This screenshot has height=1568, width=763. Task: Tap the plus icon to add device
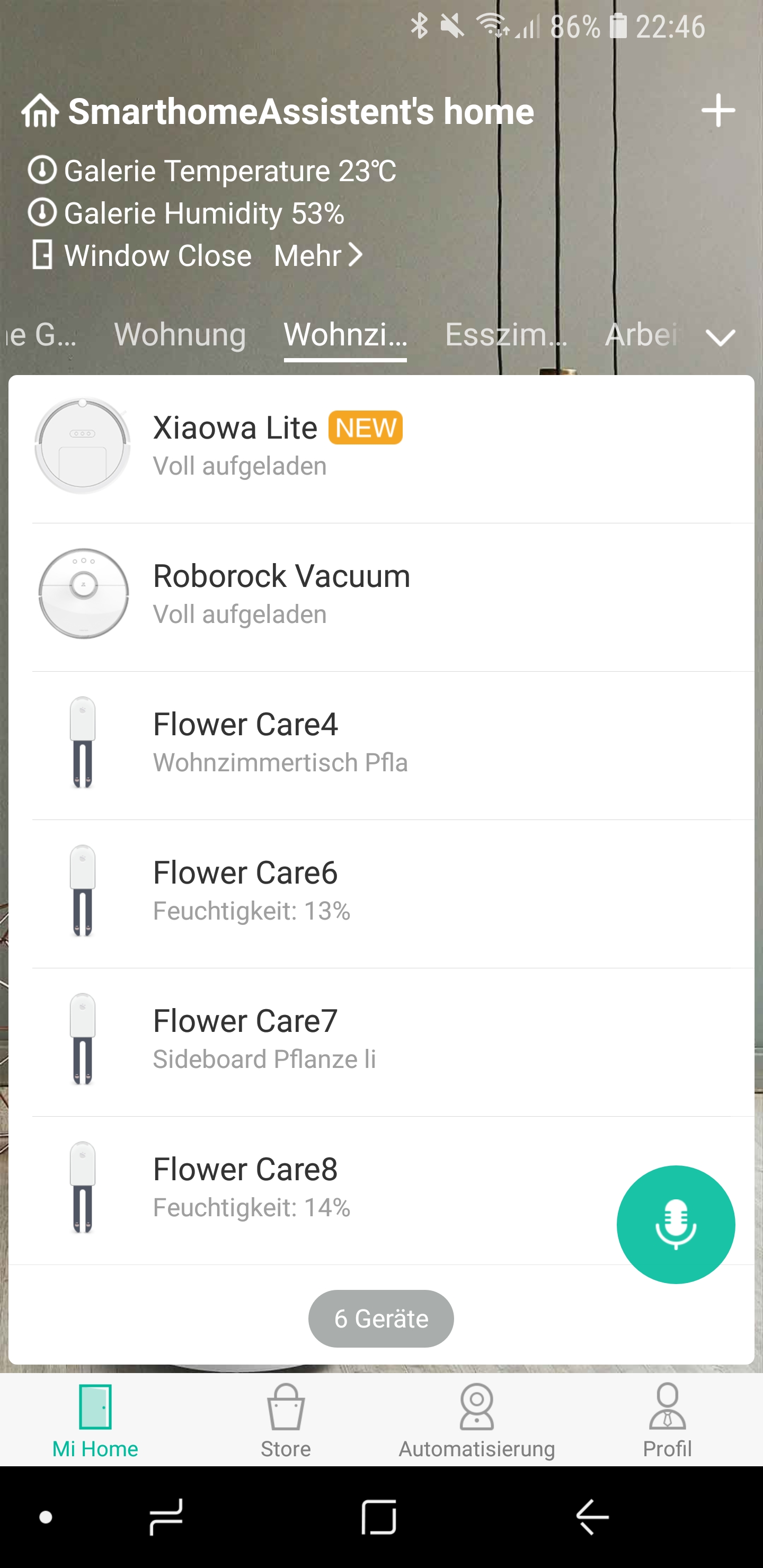(x=718, y=111)
